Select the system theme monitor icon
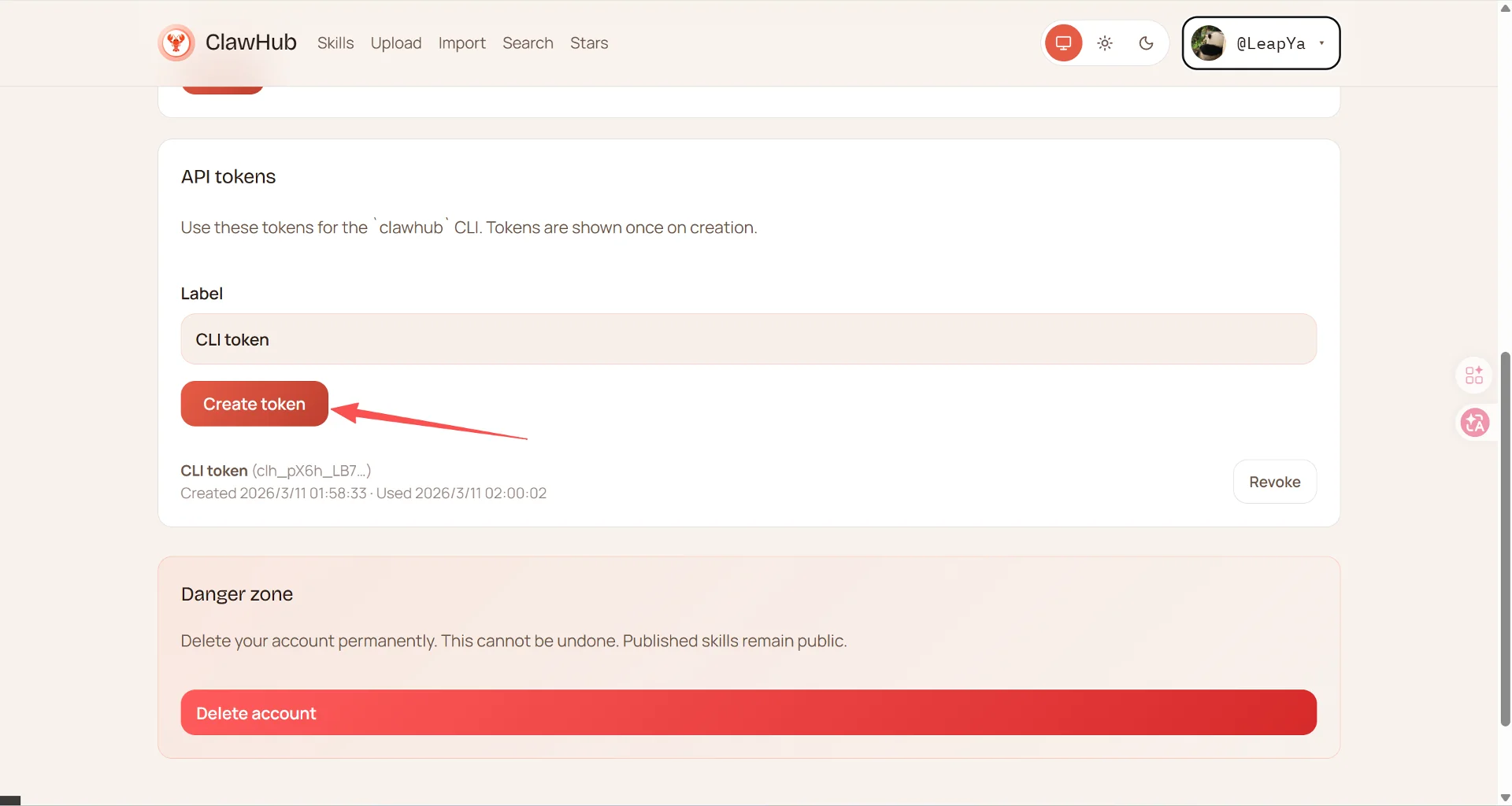1512x806 pixels. click(1063, 43)
